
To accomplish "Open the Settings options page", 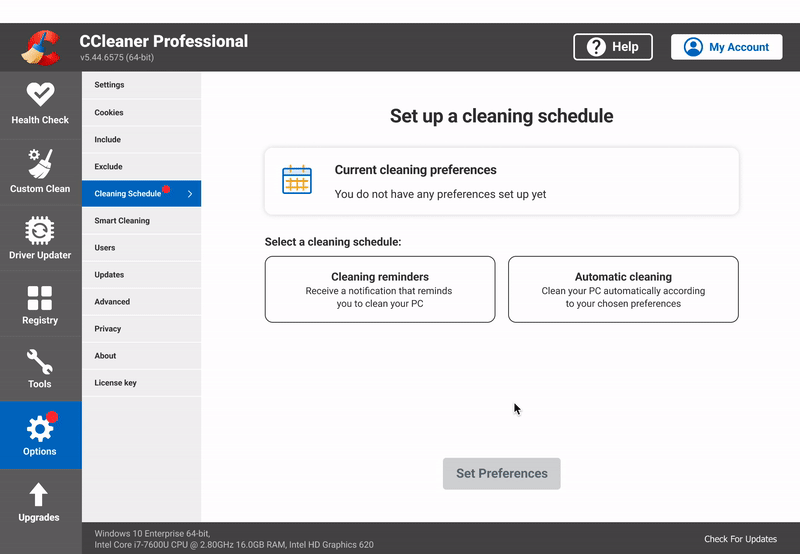I will tap(141, 85).
